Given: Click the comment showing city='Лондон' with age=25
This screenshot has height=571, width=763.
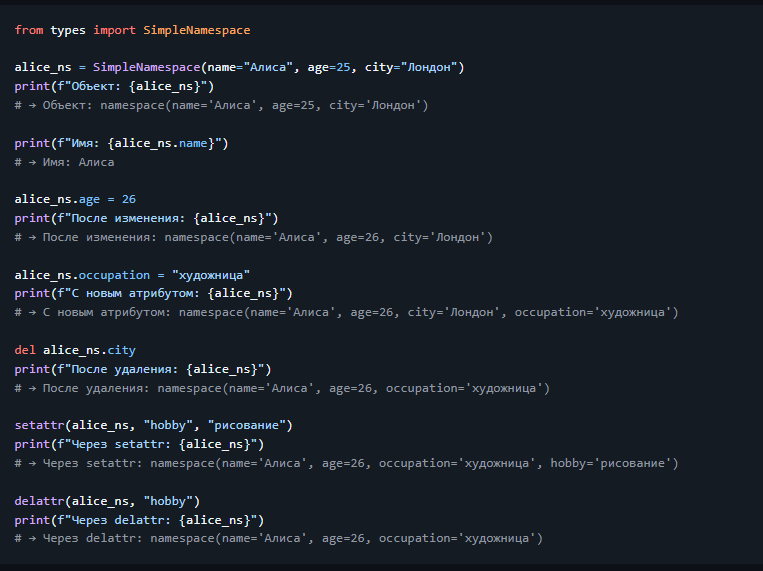Looking at the screenshot, I should click(221, 105).
